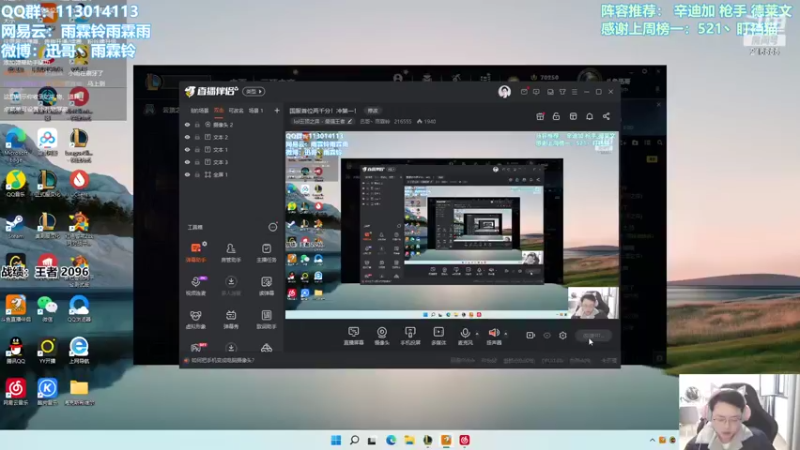Open stream settings gear icon
Image resolution: width=800 pixels, height=450 pixels.
(563, 335)
